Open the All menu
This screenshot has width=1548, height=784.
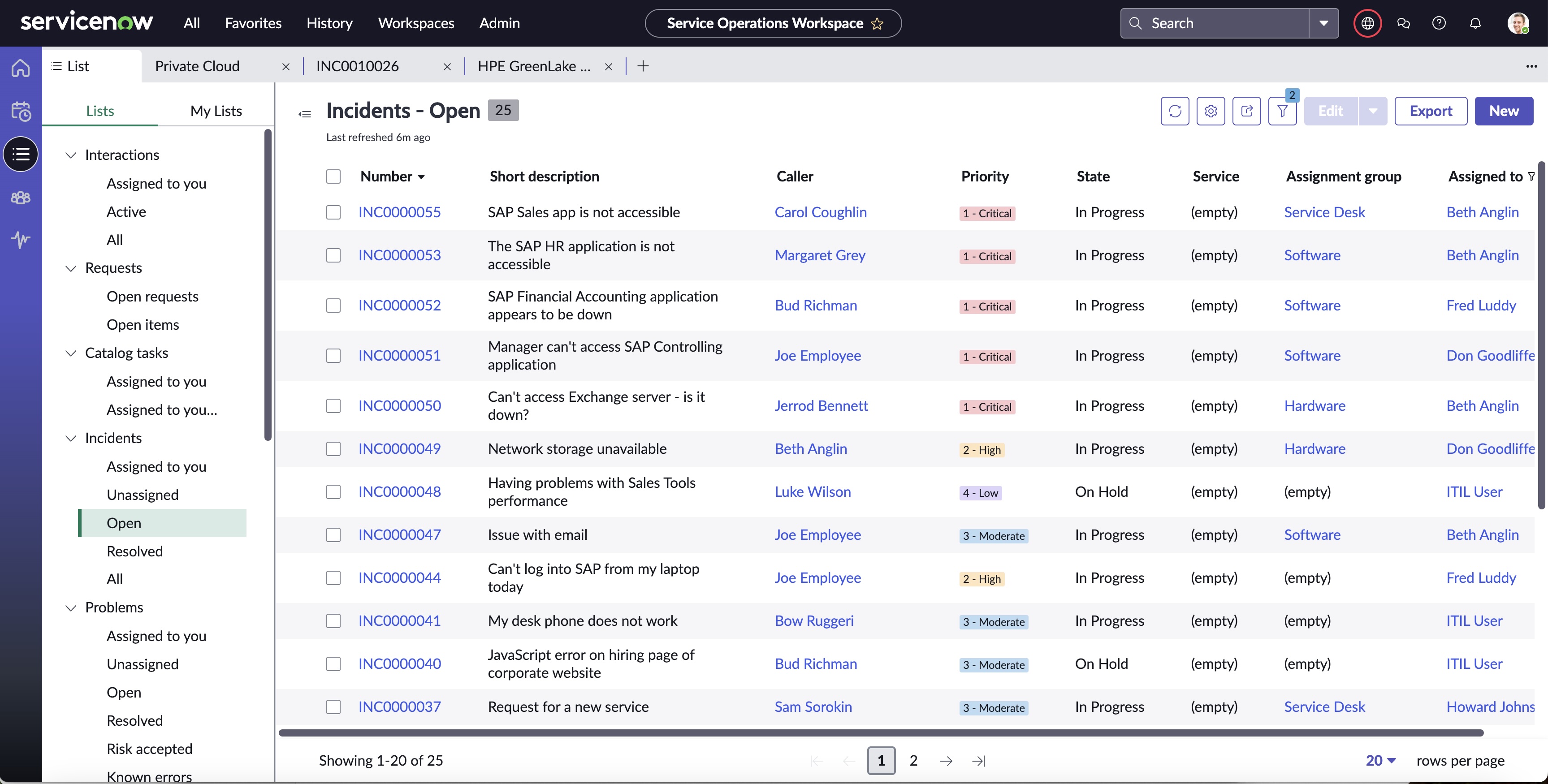click(x=192, y=23)
